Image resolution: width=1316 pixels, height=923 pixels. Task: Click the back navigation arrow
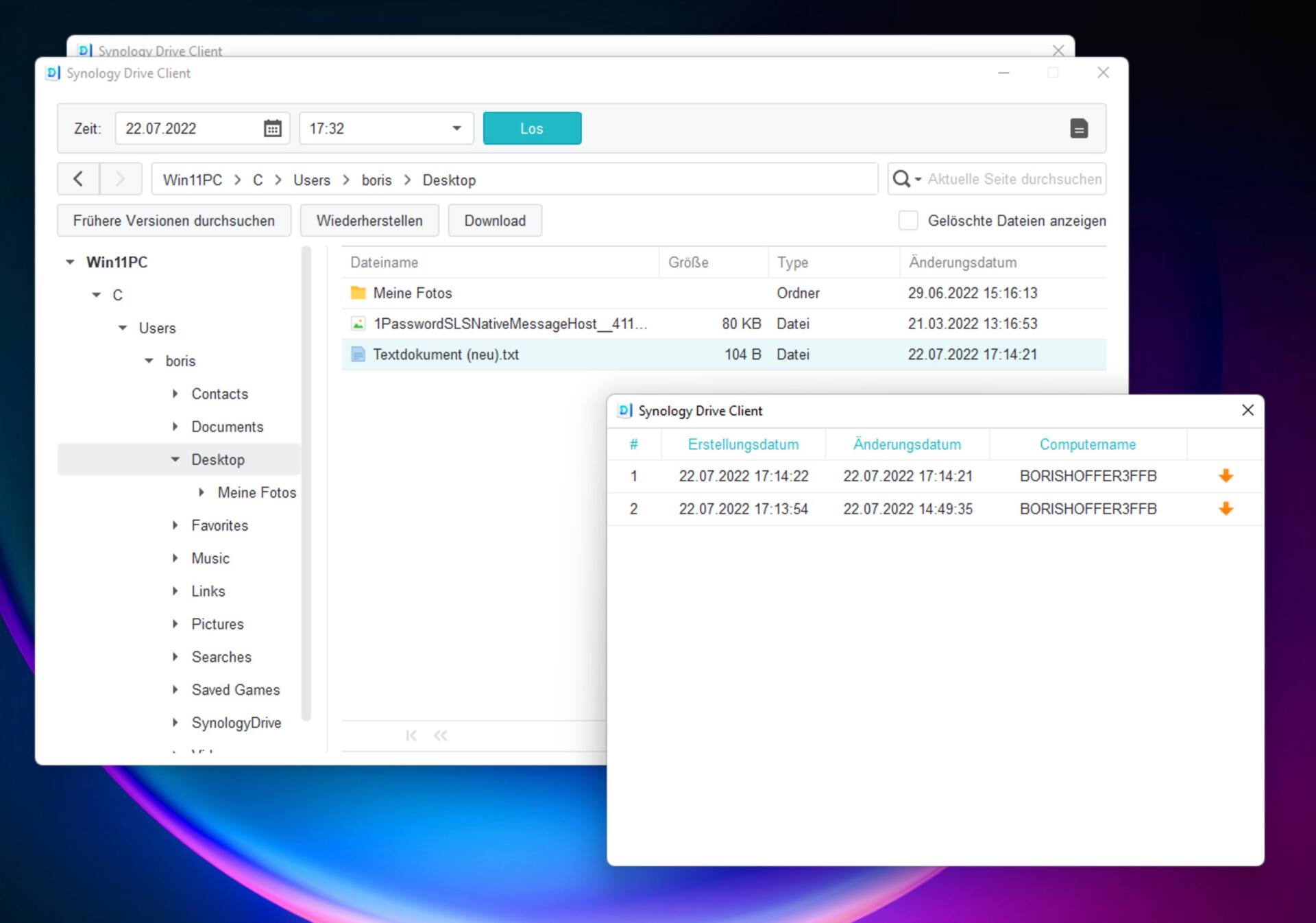point(77,178)
